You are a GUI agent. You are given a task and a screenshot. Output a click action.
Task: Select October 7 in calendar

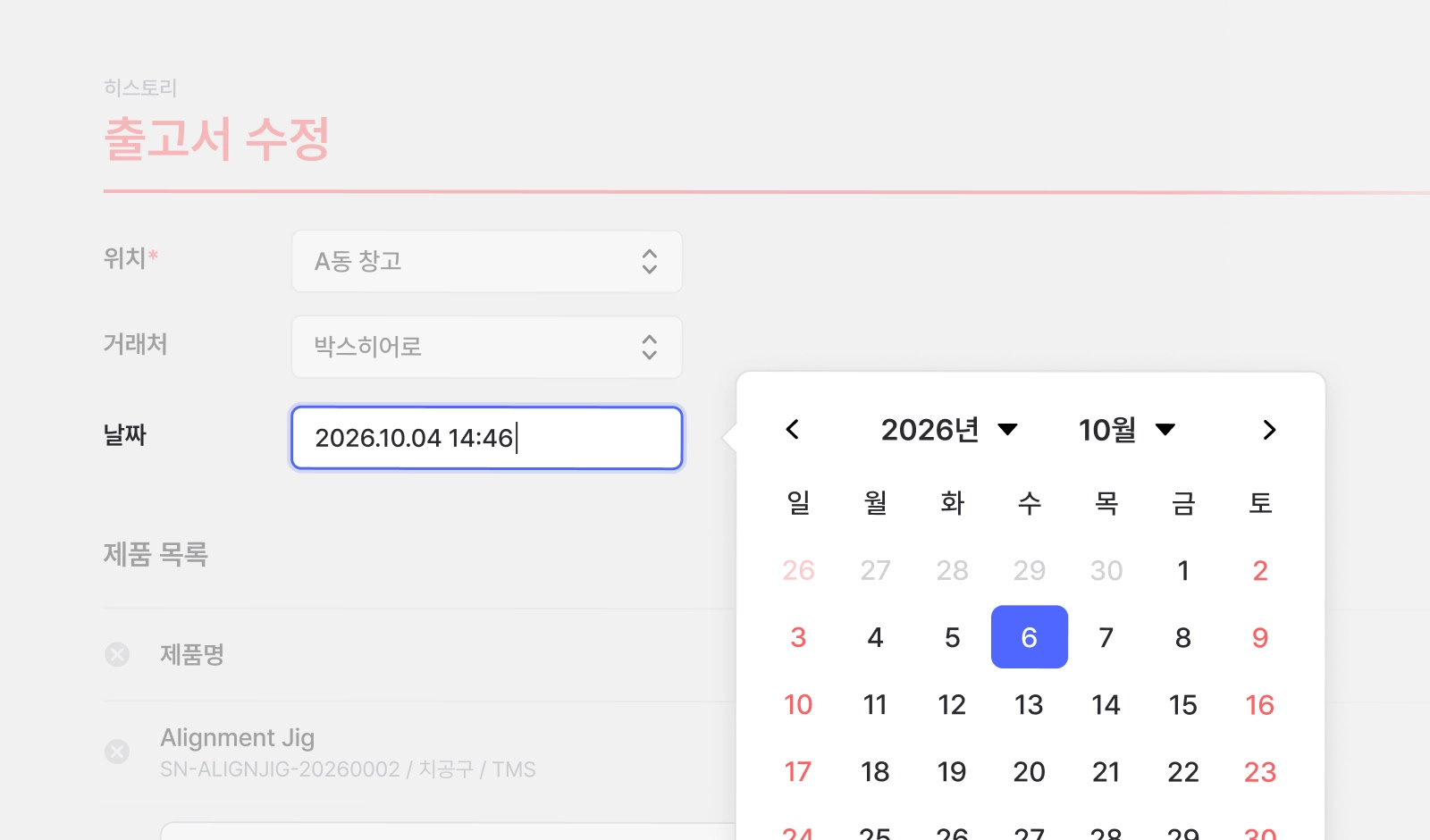pyautogui.click(x=1106, y=637)
